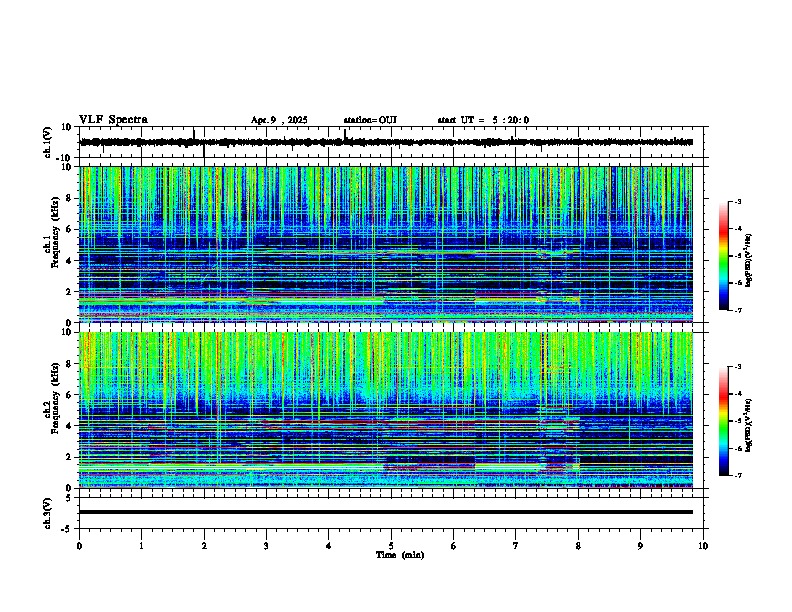Click the "-3" label on ch.1 color bar
The image size is (792, 612).
click(738, 201)
